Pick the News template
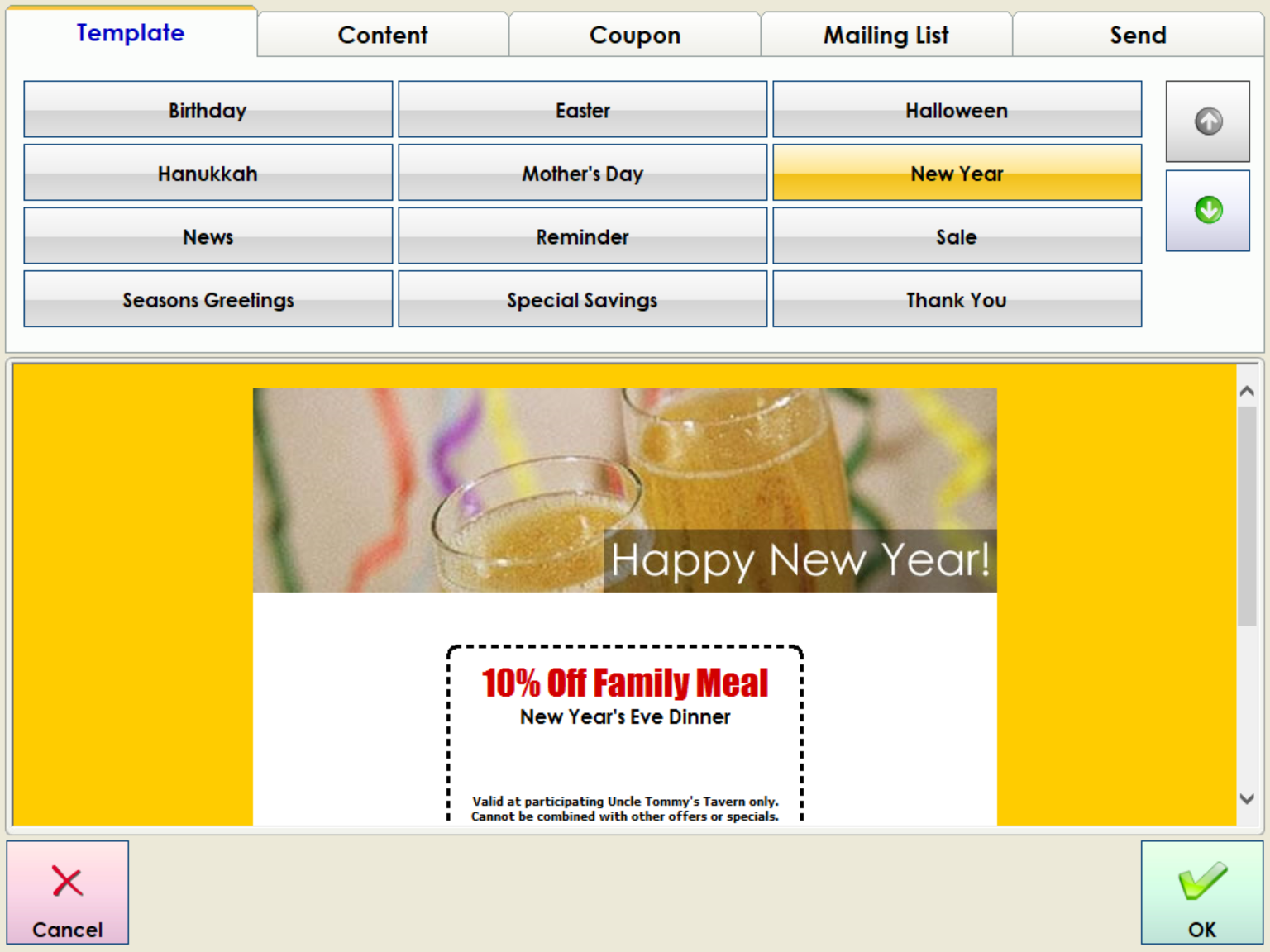The height and width of the screenshot is (952, 1270). click(x=208, y=236)
